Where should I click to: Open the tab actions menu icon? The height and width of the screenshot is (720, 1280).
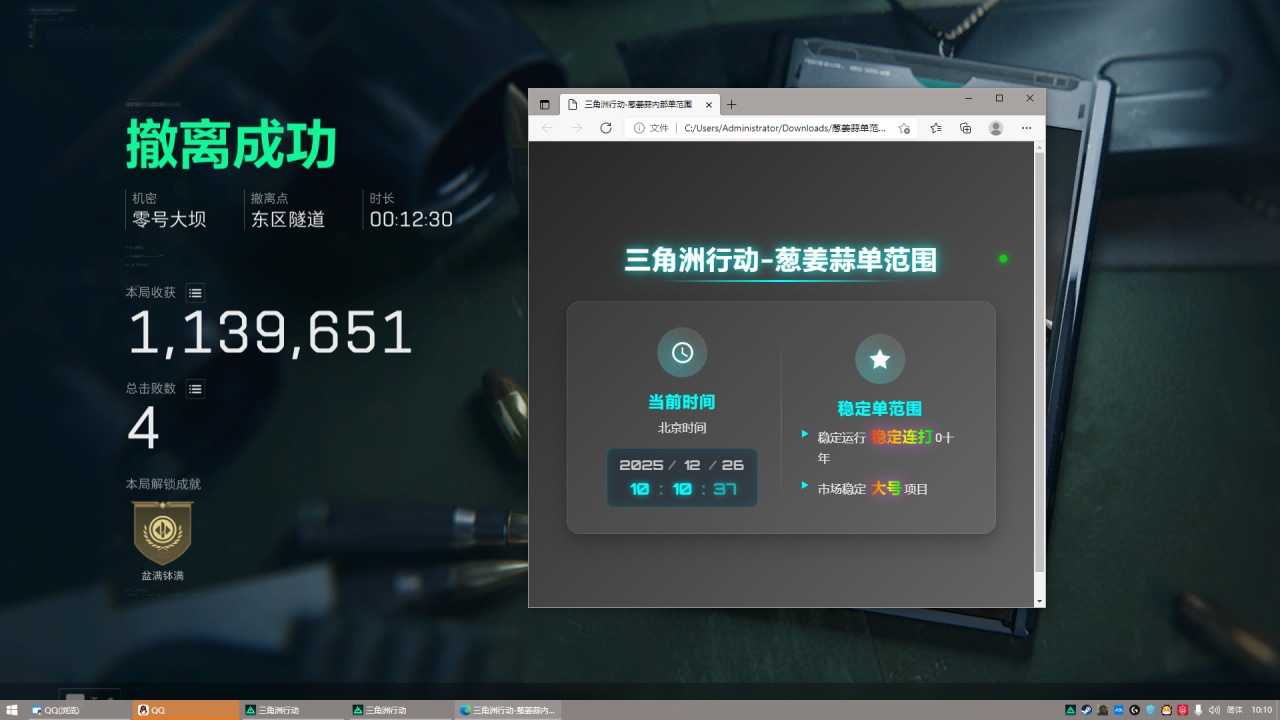pos(544,104)
